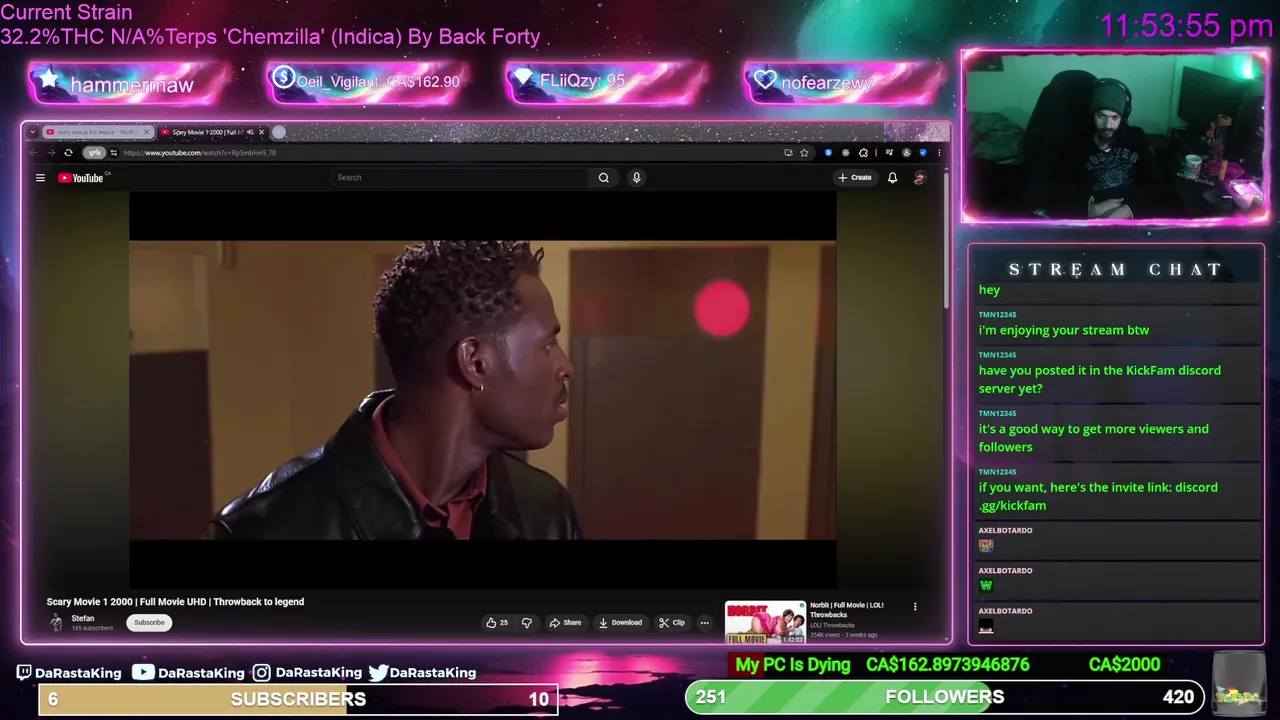Close the 'scary movie full movie' tab

(x=147, y=132)
